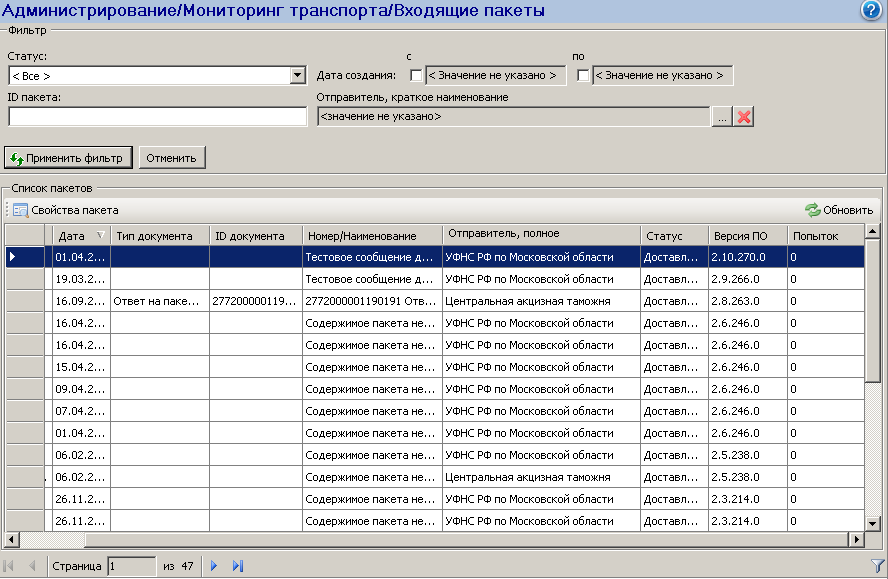Enable the Дата создания 'с' checkbox
Screen dimensions: 888x579
(x=416, y=75)
